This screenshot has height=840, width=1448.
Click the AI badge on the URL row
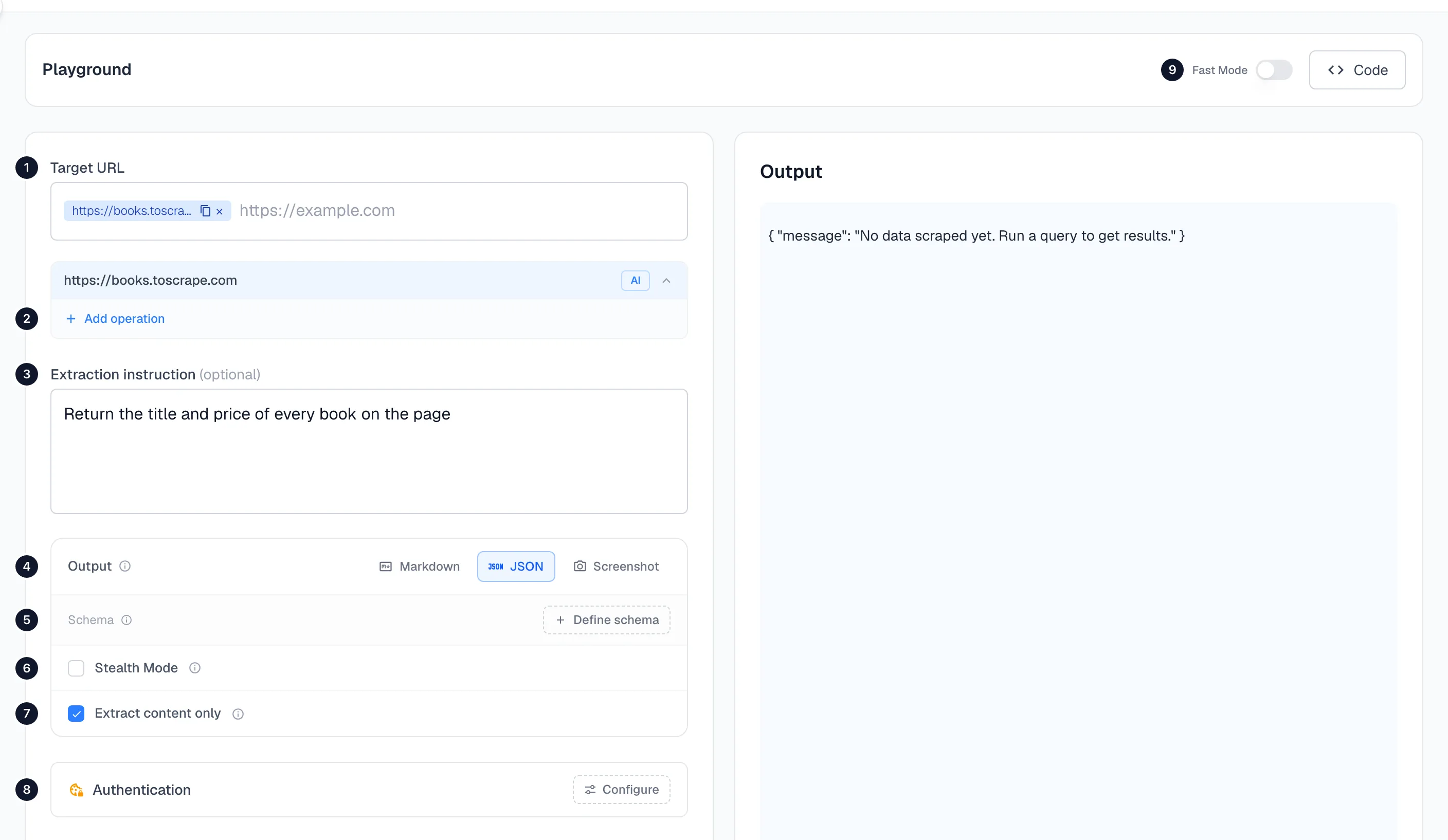[635, 280]
